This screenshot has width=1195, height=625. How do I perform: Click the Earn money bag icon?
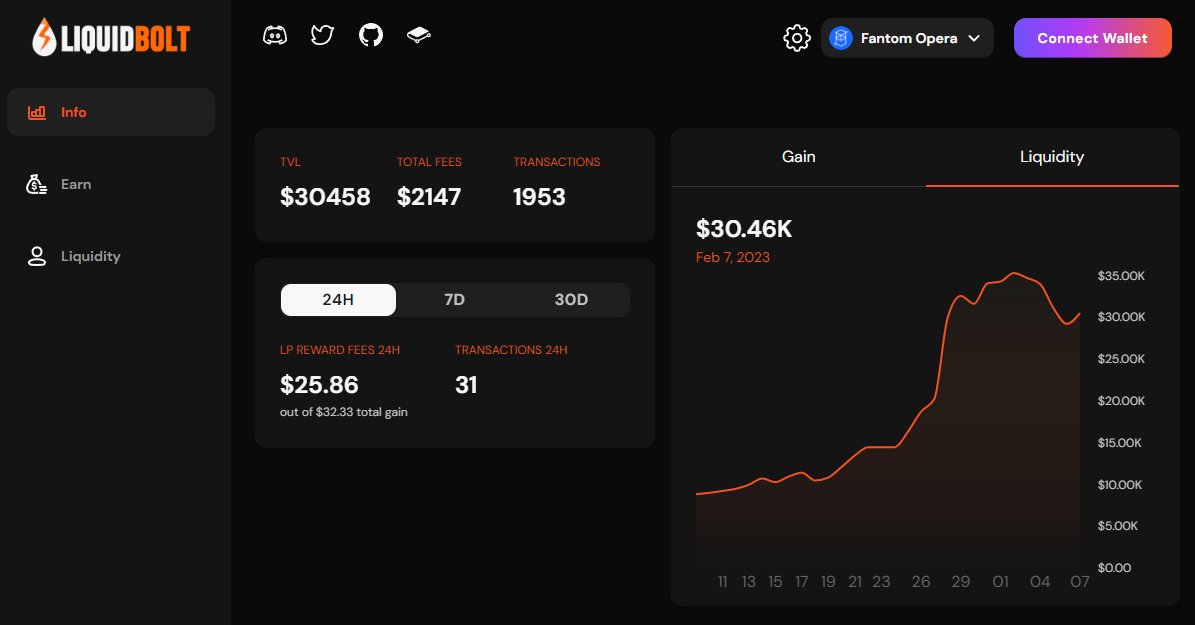tap(37, 184)
